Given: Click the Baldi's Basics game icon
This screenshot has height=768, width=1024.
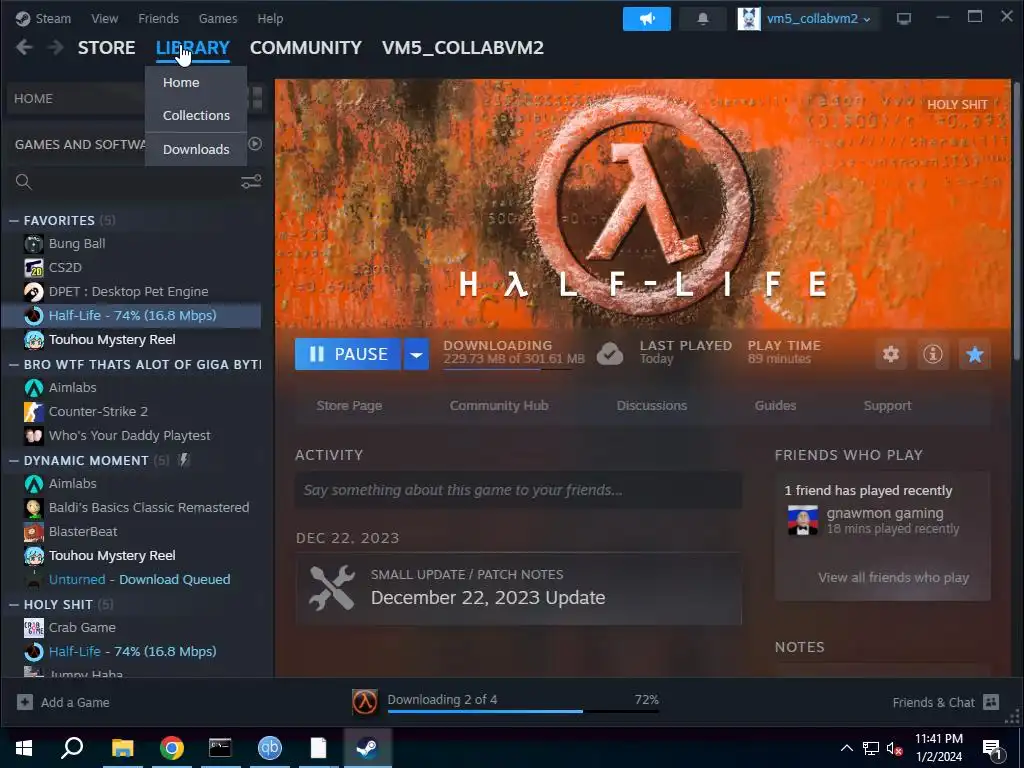Looking at the screenshot, I should (34, 507).
